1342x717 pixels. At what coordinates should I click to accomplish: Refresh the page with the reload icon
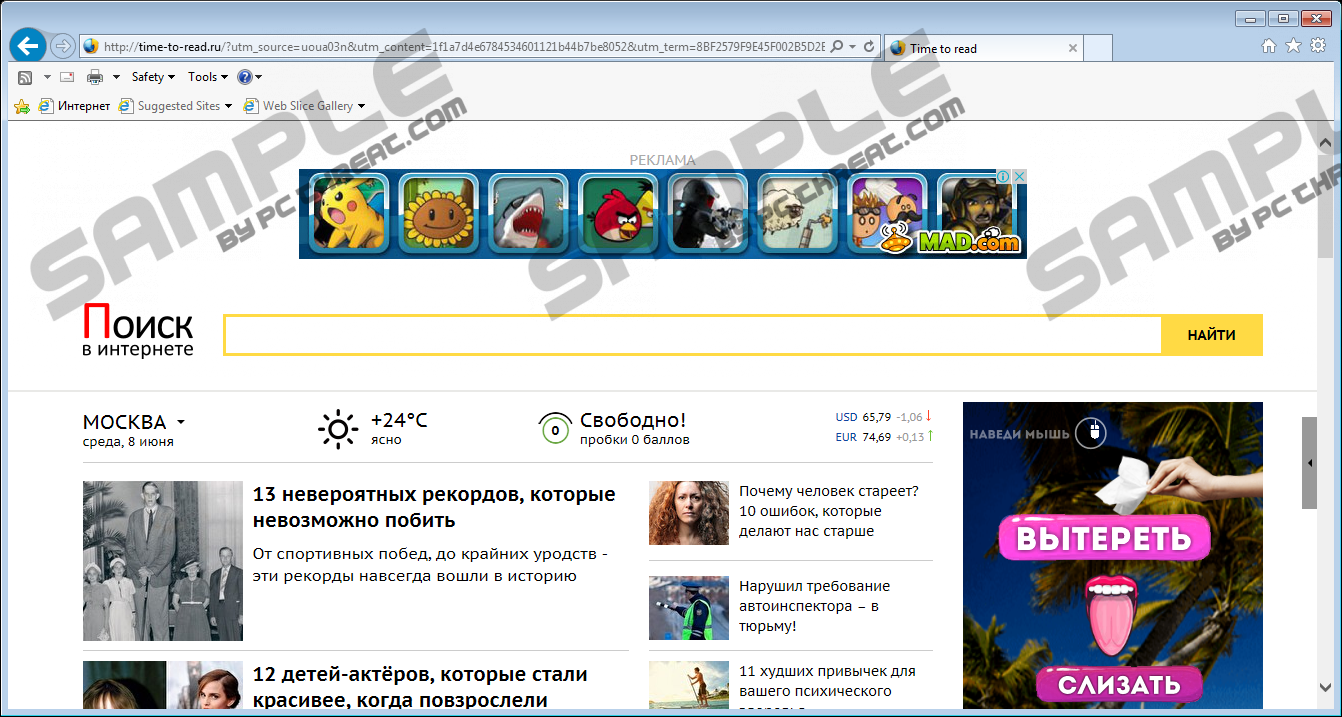pyautogui.click(x=869, y=47)
